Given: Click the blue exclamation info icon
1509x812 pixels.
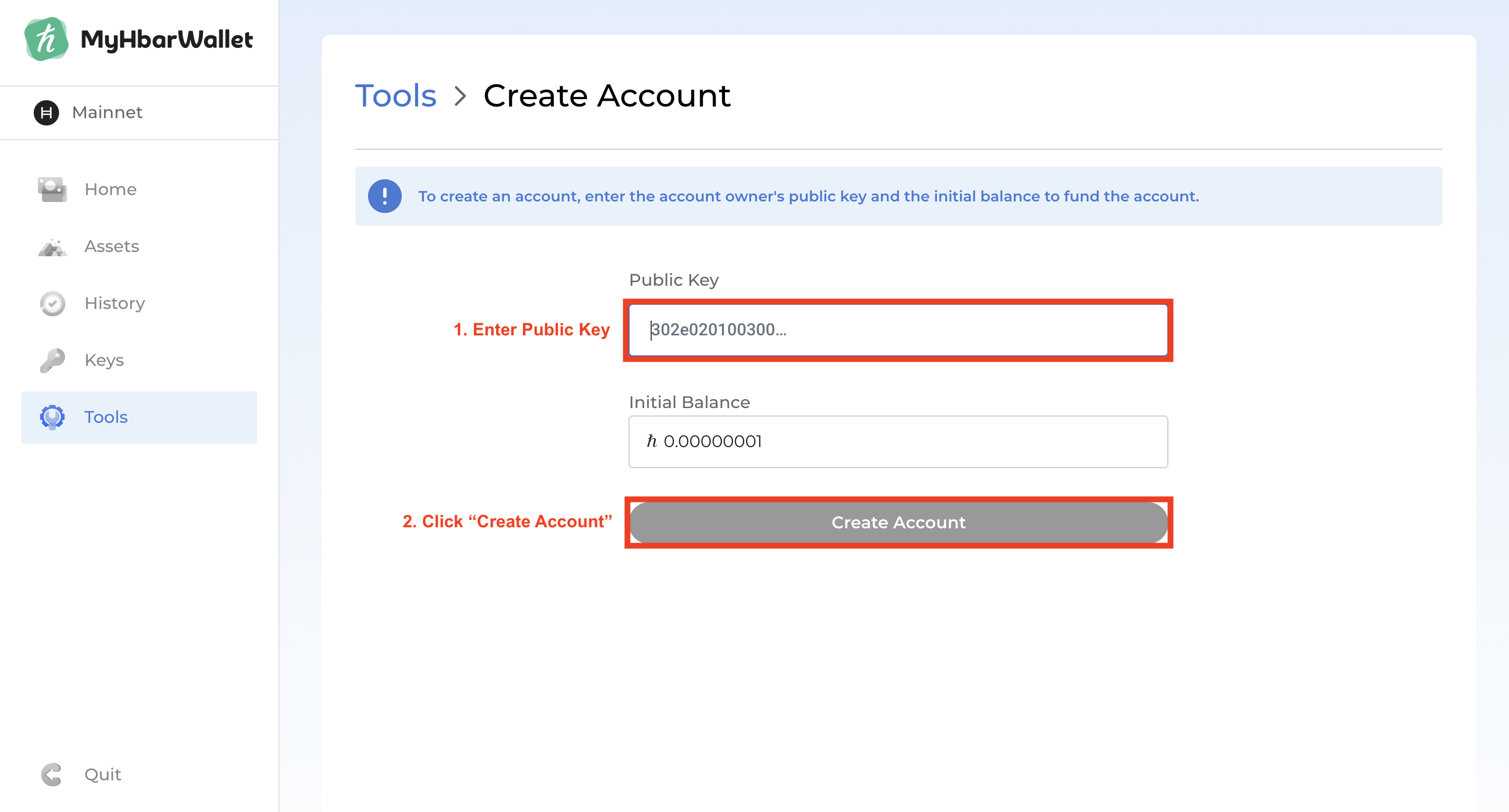Looking at the screenshot, I should [384, 196].
